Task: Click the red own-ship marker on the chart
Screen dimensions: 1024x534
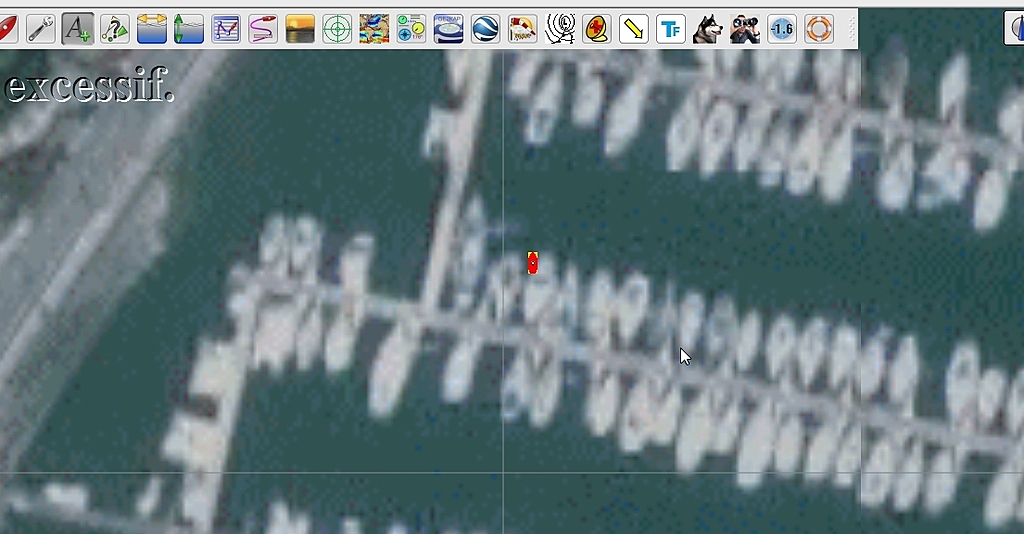Action: point(532,263)
